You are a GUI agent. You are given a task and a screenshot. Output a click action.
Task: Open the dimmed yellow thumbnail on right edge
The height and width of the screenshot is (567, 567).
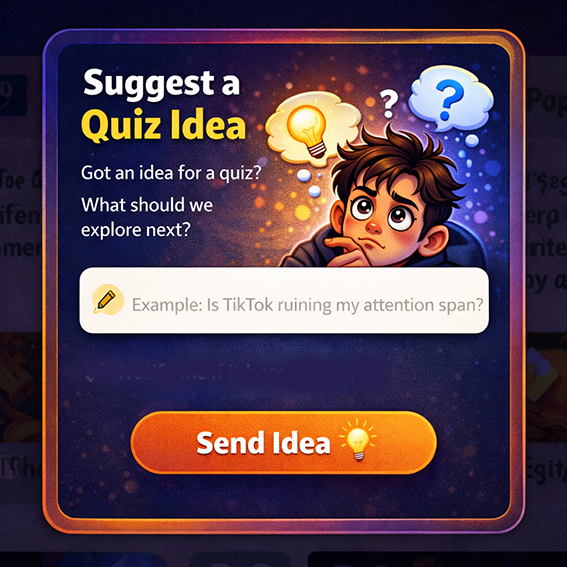pos(546,387)
